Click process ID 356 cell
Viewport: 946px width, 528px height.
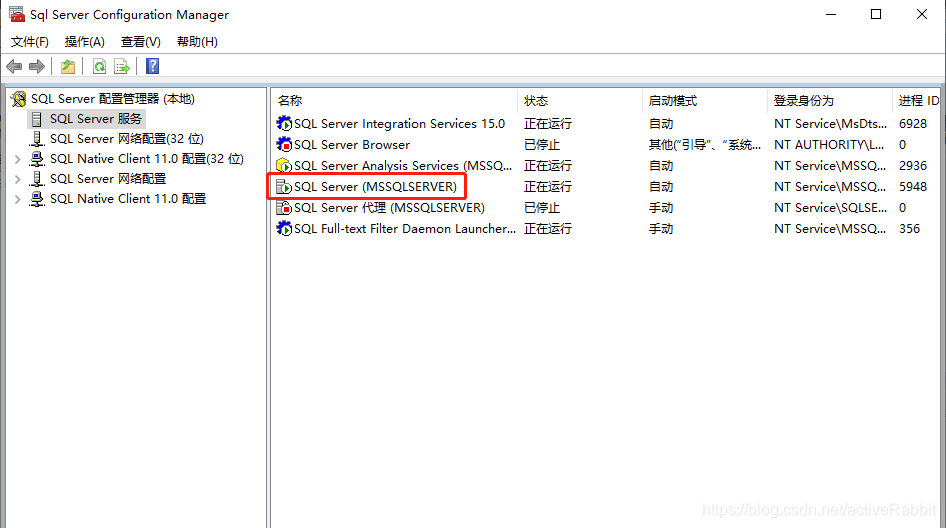[x=909, y=229]
